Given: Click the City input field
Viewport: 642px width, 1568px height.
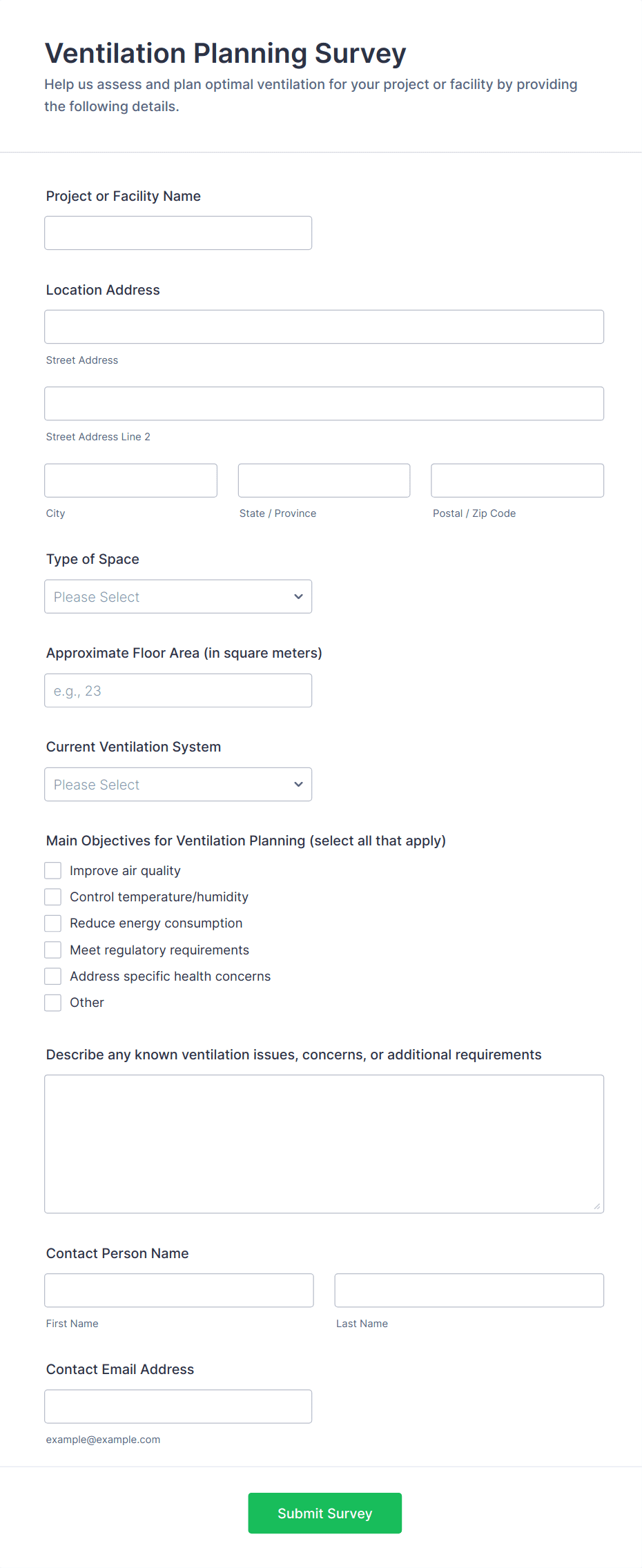Looking at the screenshot, I should (x=130, y=480).
